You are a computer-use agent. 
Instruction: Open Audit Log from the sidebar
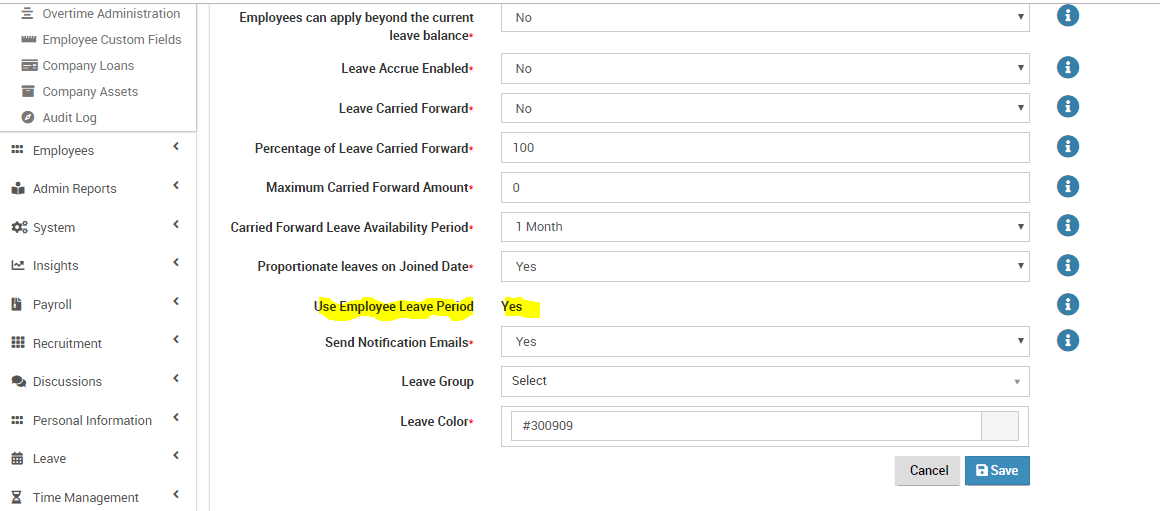coord(70,118)
